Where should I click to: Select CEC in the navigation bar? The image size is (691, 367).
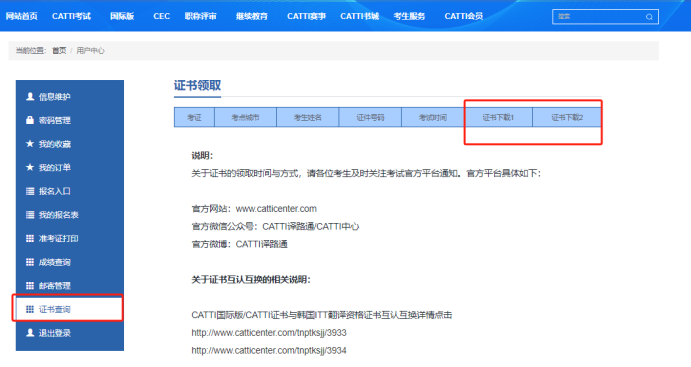click(162, 16)
